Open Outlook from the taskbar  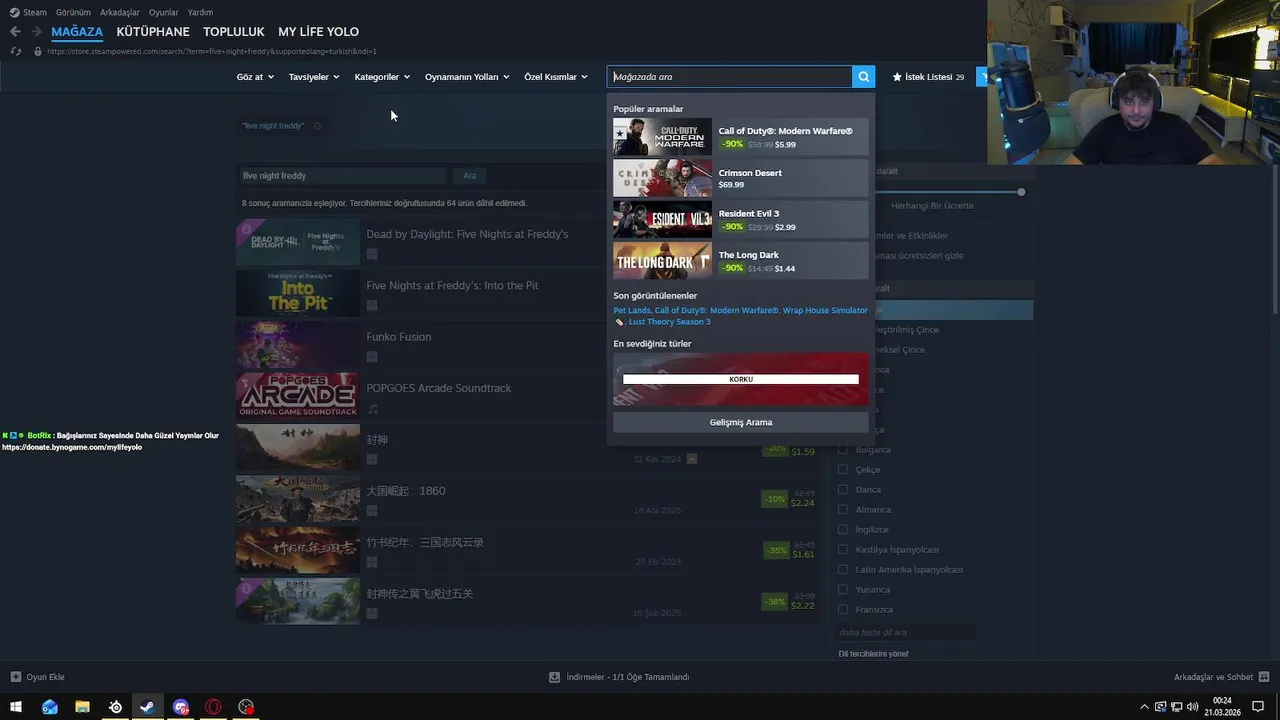50,707
